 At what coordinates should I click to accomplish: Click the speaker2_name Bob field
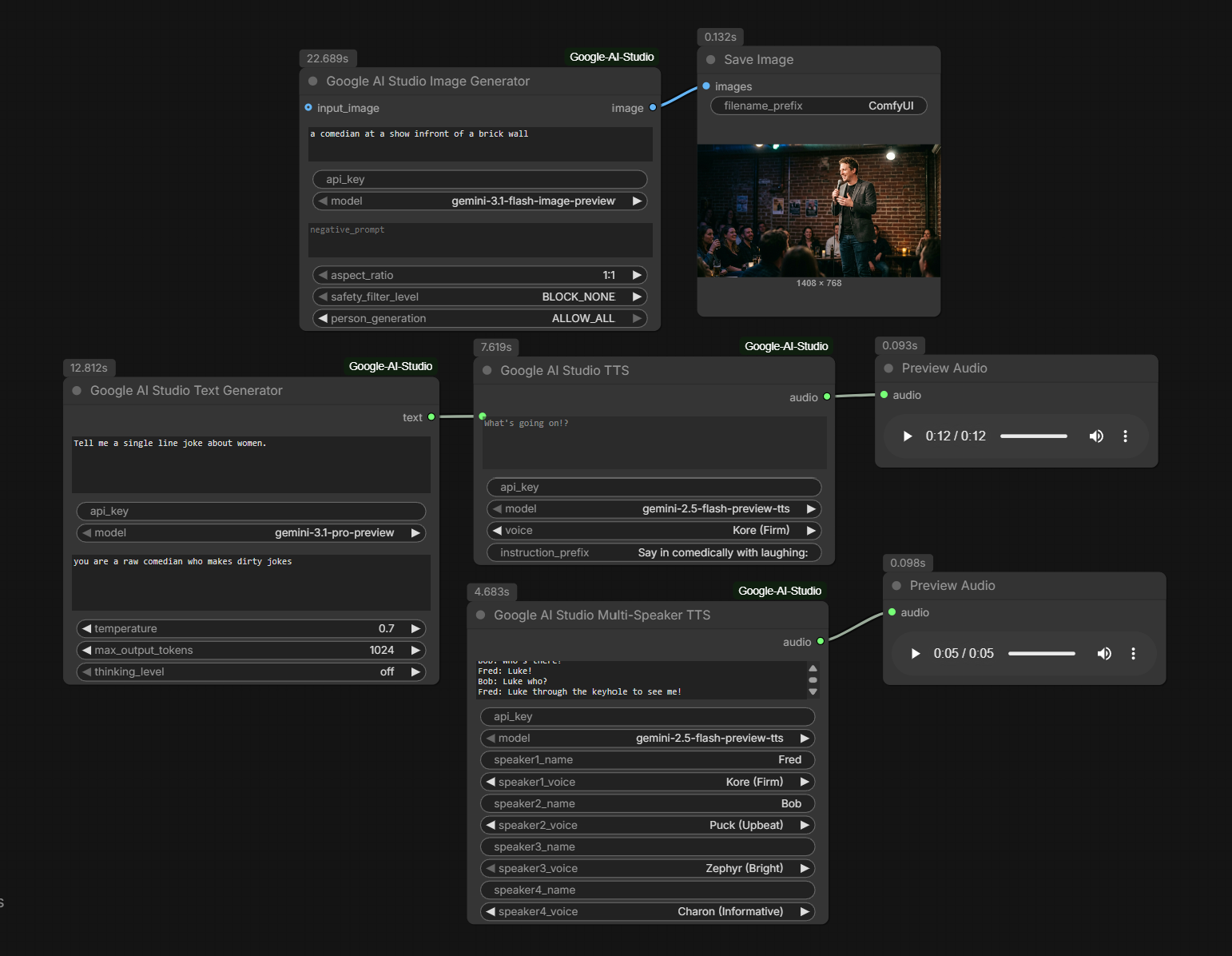point(647,803)
